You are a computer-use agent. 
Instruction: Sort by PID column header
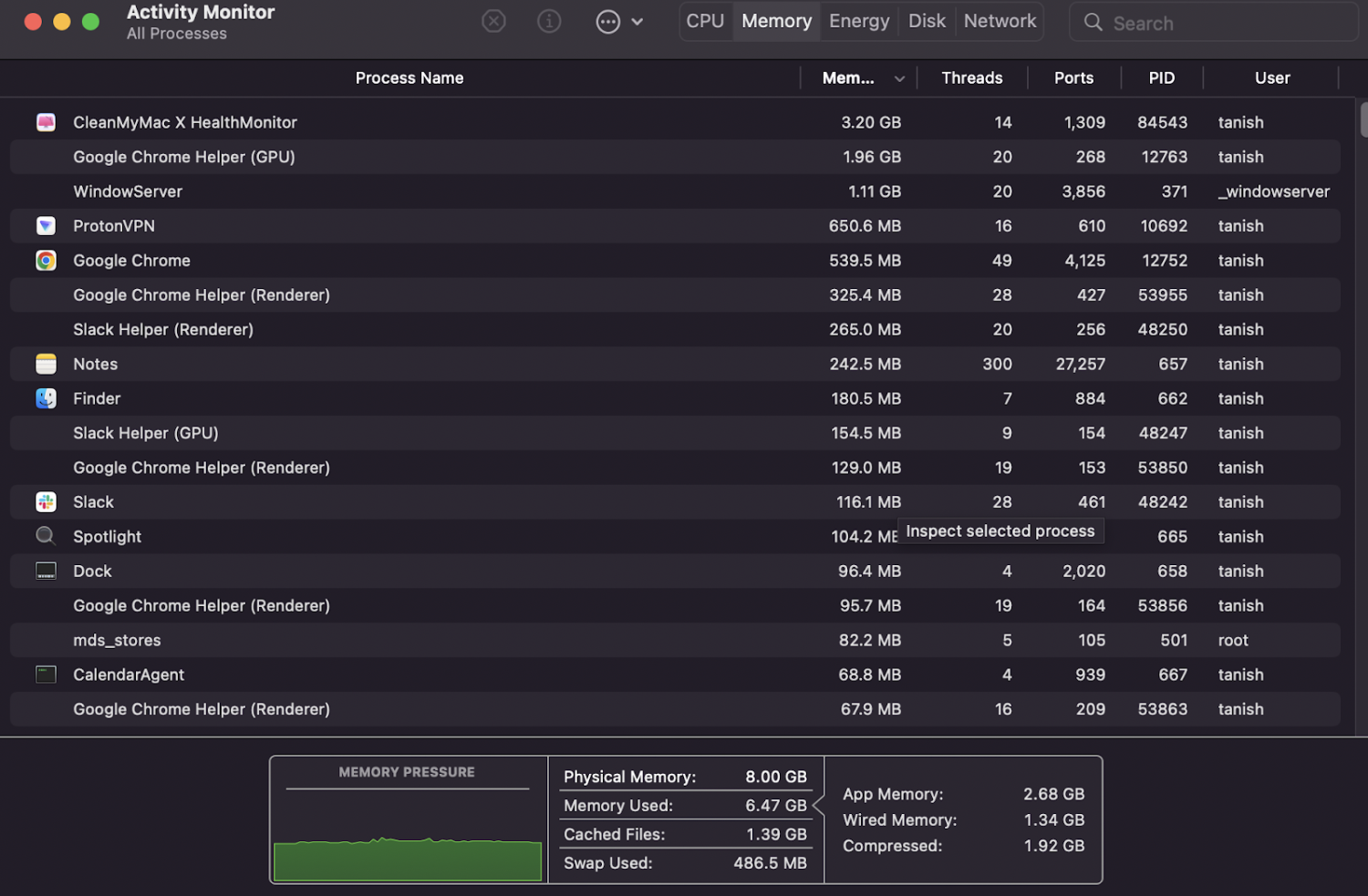tap(1162, 78)
